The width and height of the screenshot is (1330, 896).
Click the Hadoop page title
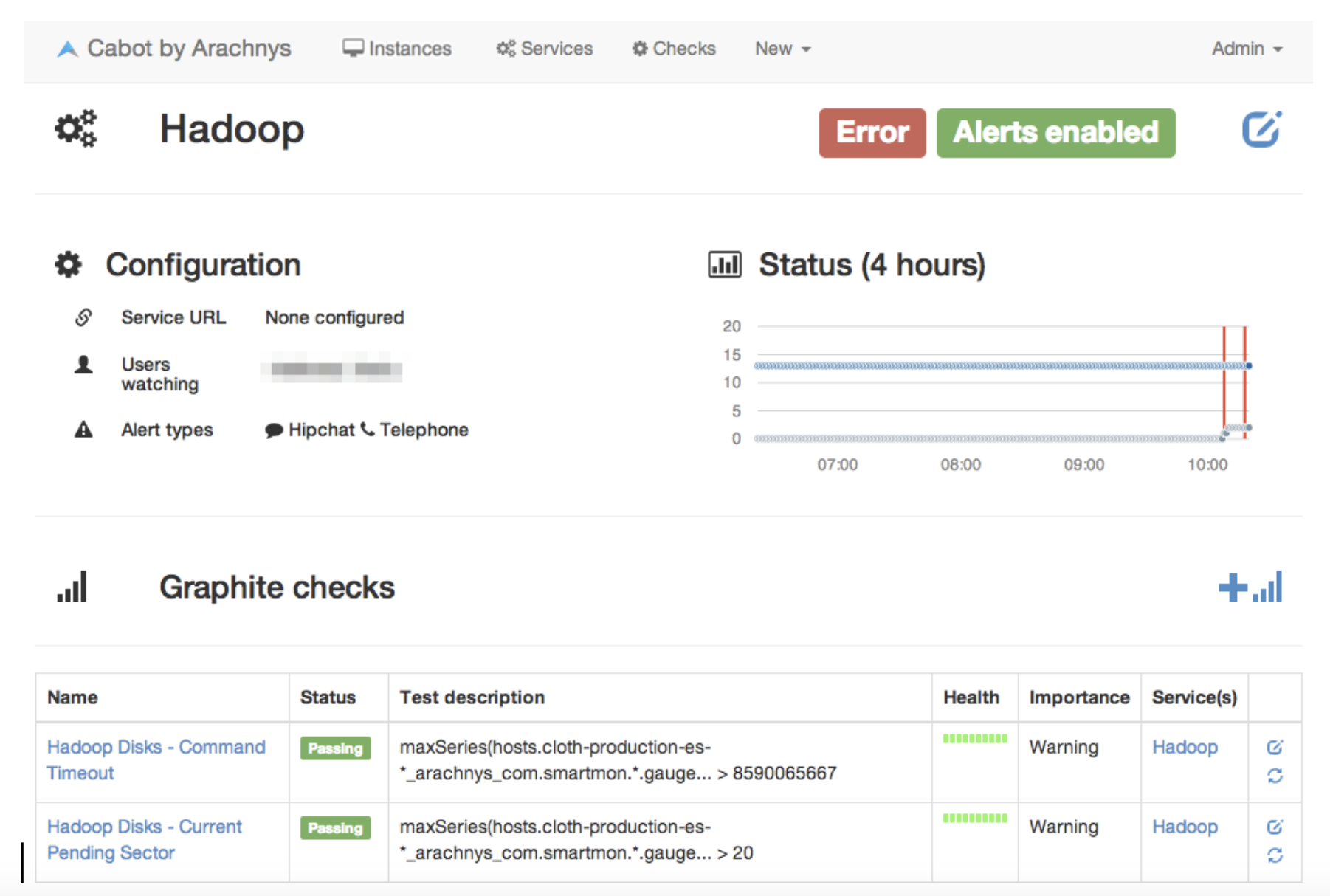click(x=232, y=129)
